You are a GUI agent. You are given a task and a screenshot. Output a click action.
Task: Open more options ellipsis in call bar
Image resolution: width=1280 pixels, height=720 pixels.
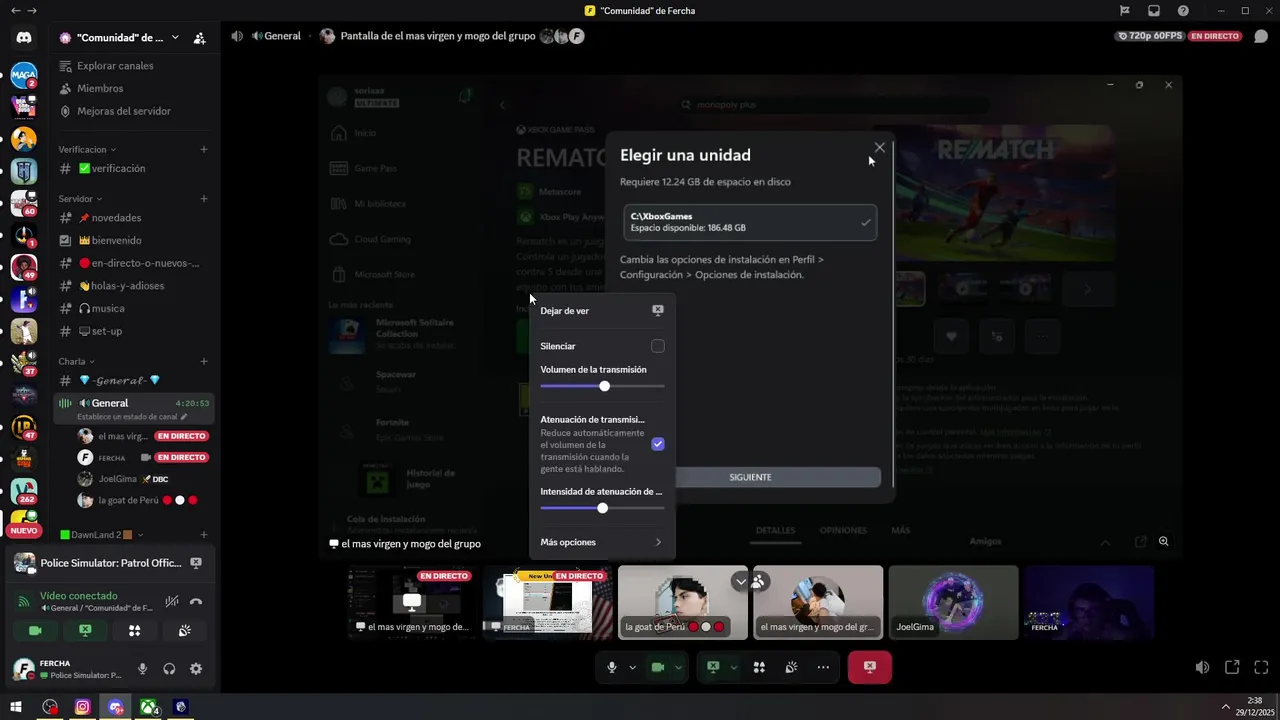tap(823, 667)
